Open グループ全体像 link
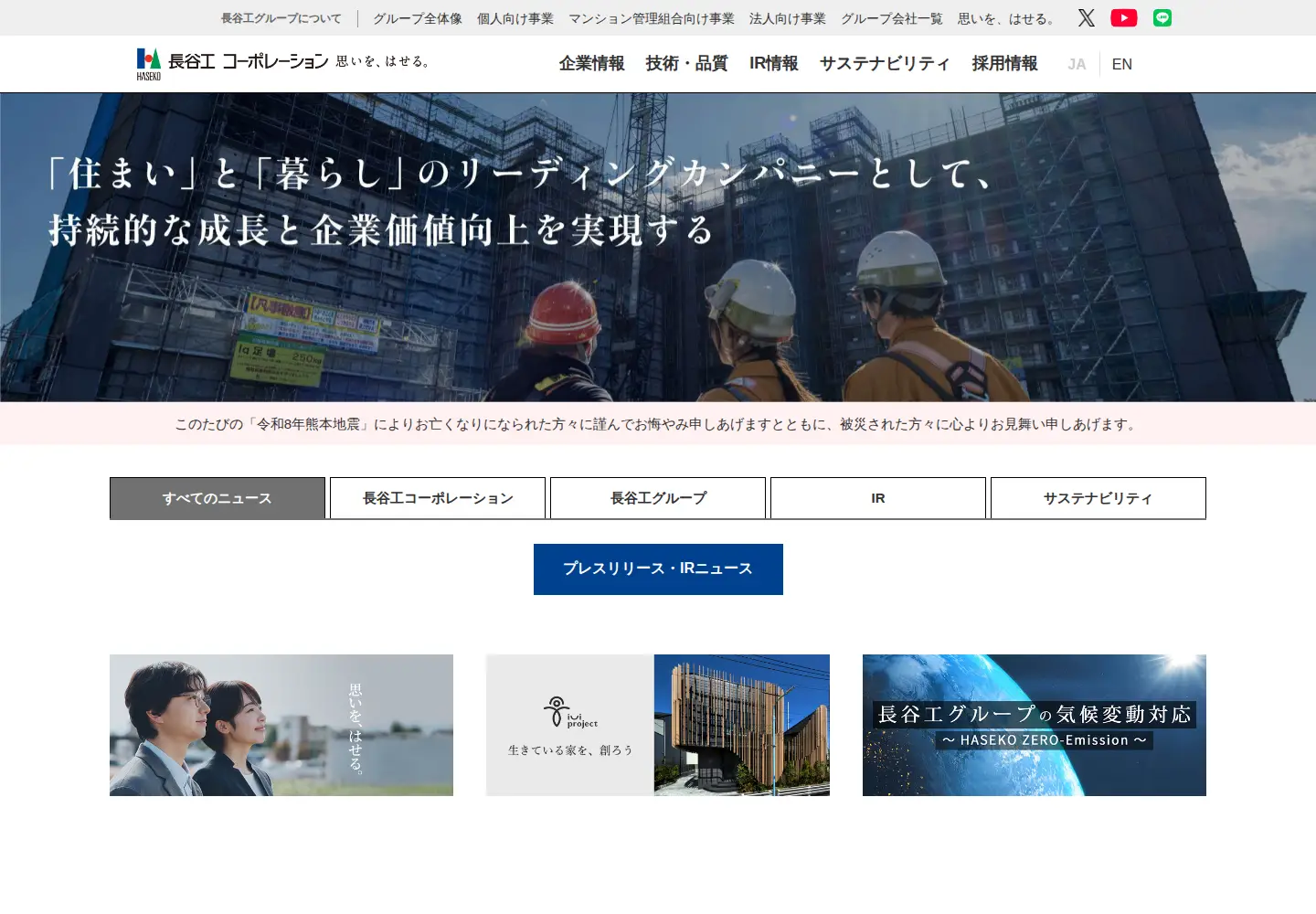Image resolution: width=1316 pixels, height=914 pixels. coord(418,18)
